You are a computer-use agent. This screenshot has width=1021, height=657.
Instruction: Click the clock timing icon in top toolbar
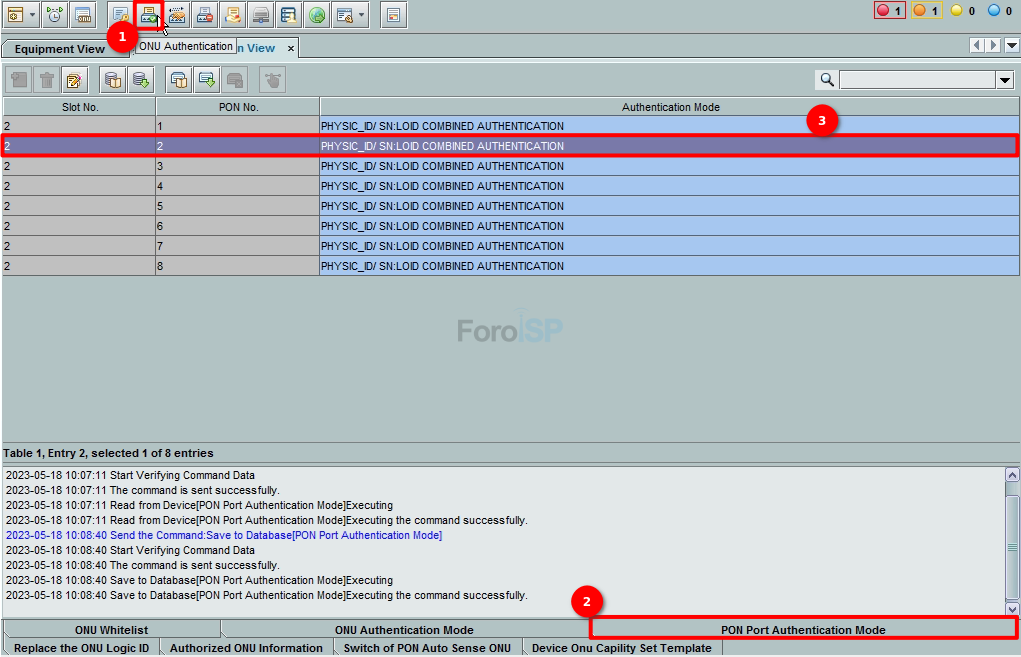click(x=55, y=15)
